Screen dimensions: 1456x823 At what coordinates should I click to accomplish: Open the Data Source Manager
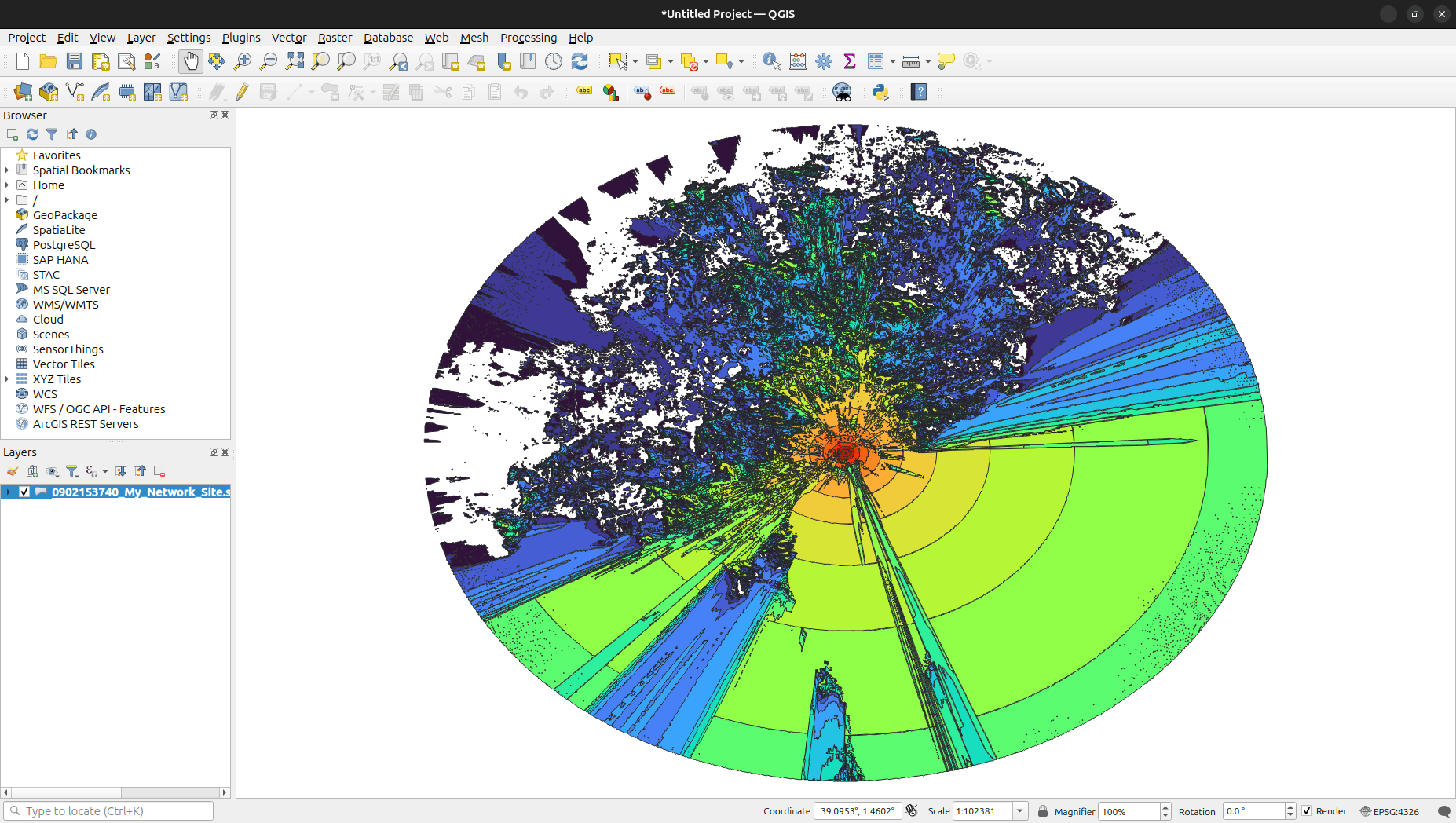coord(23,92)
